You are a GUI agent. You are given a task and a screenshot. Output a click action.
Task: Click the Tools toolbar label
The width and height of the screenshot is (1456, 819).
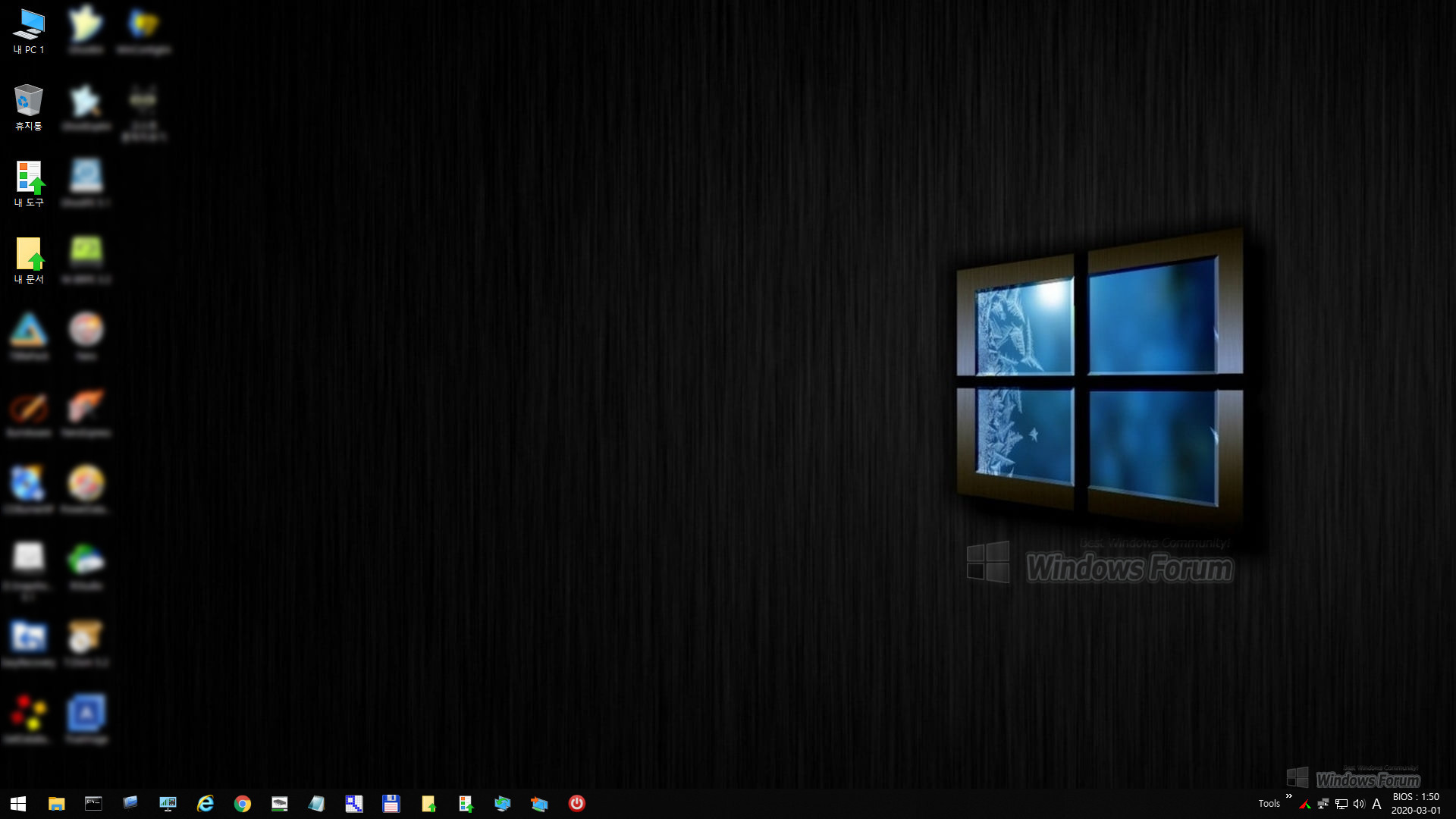[x=1269, y=804]
